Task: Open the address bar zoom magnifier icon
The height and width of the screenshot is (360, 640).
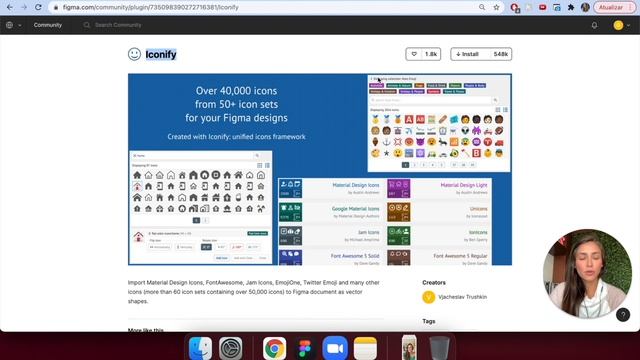Action: coord(482,7)
